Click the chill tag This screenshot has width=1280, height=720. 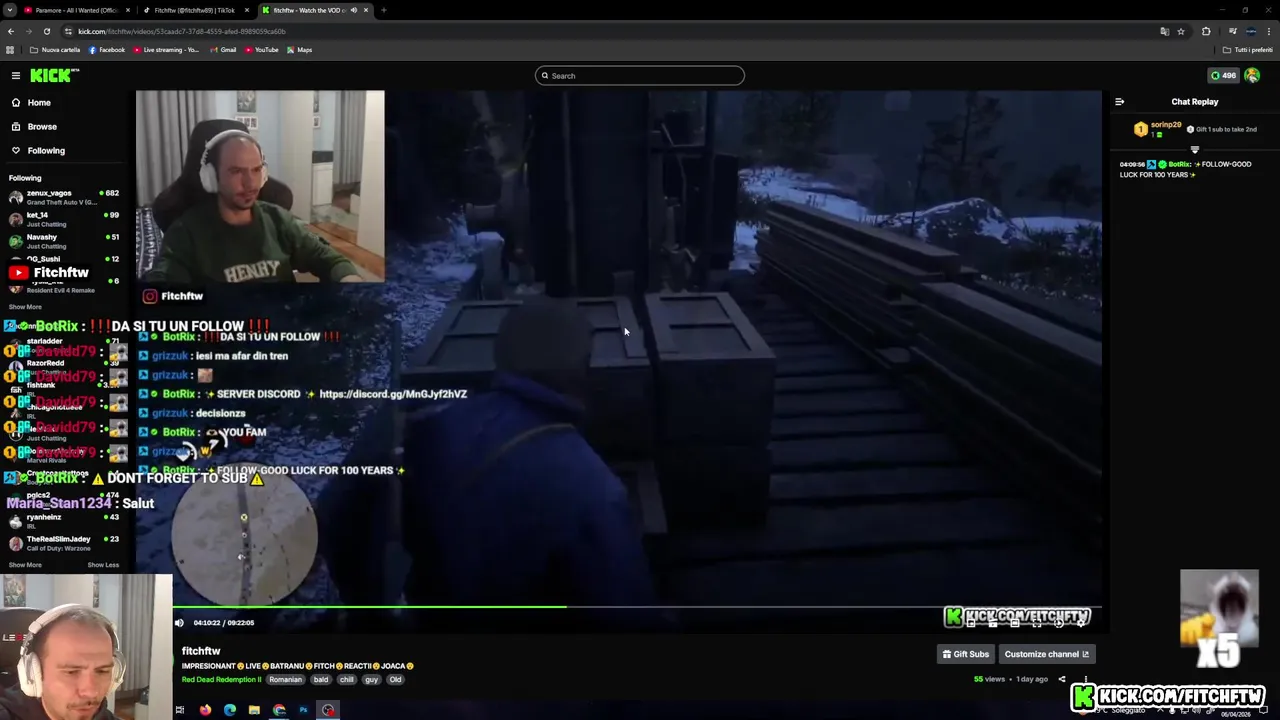click(346, 680)
